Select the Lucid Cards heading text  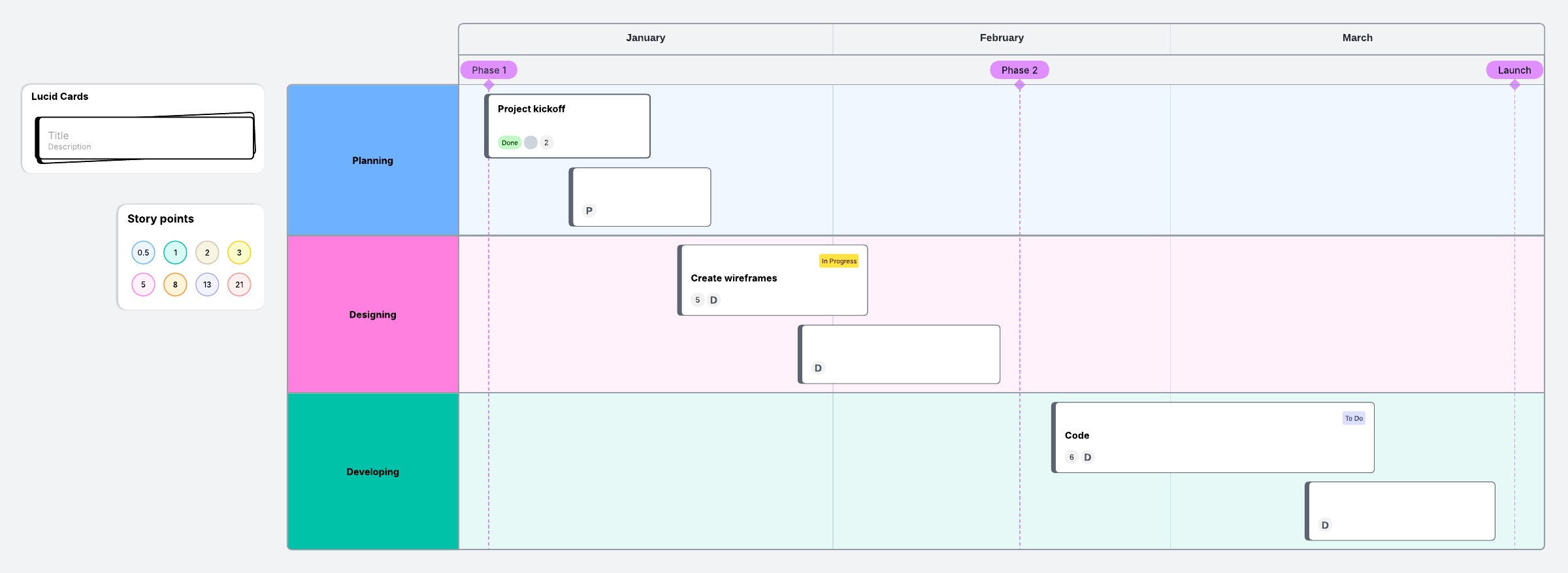59,96
